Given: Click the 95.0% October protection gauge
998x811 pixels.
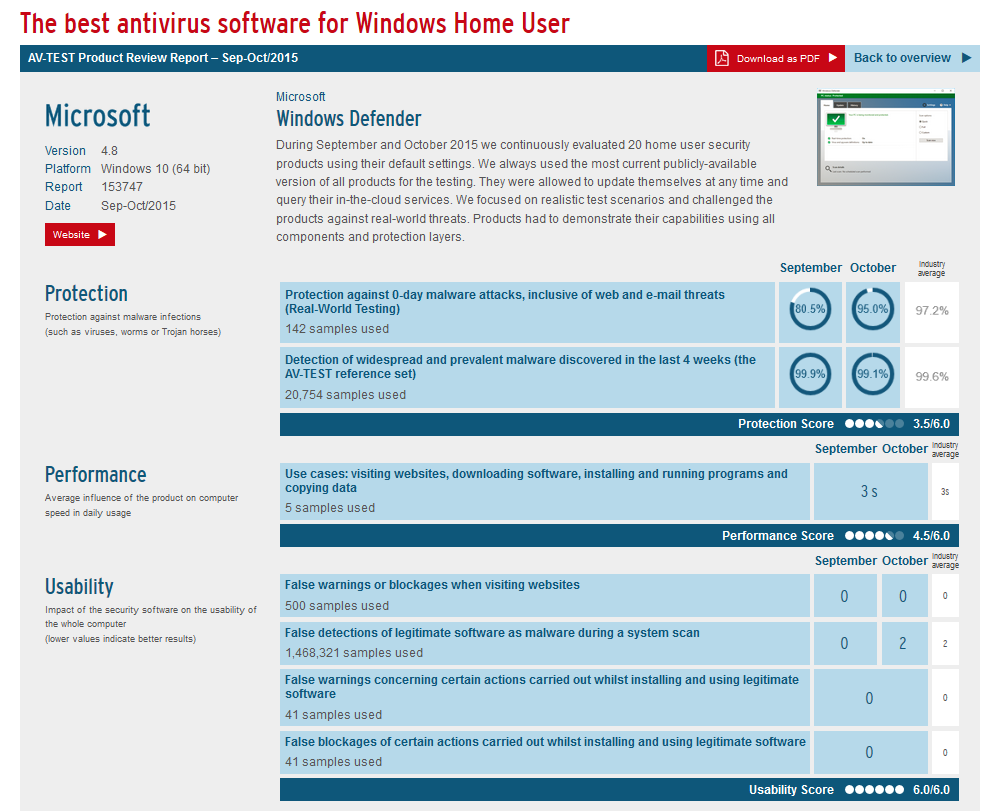Looking at the screenshot, I should [872, 309].
